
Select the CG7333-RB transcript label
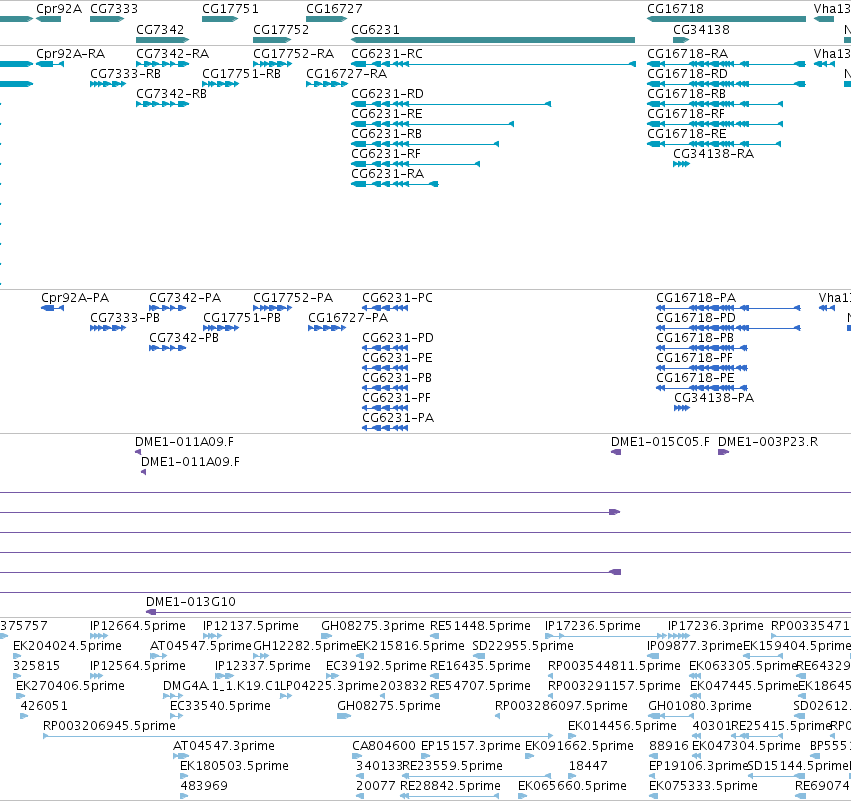coord(125,74)
